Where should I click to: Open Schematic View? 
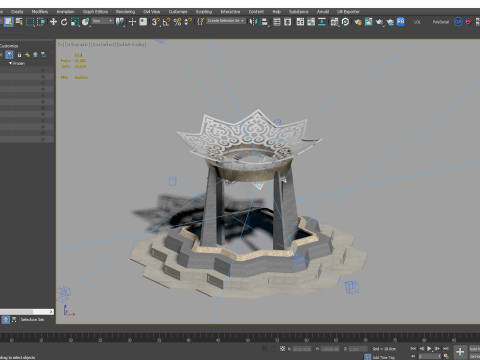click(322, 22)
